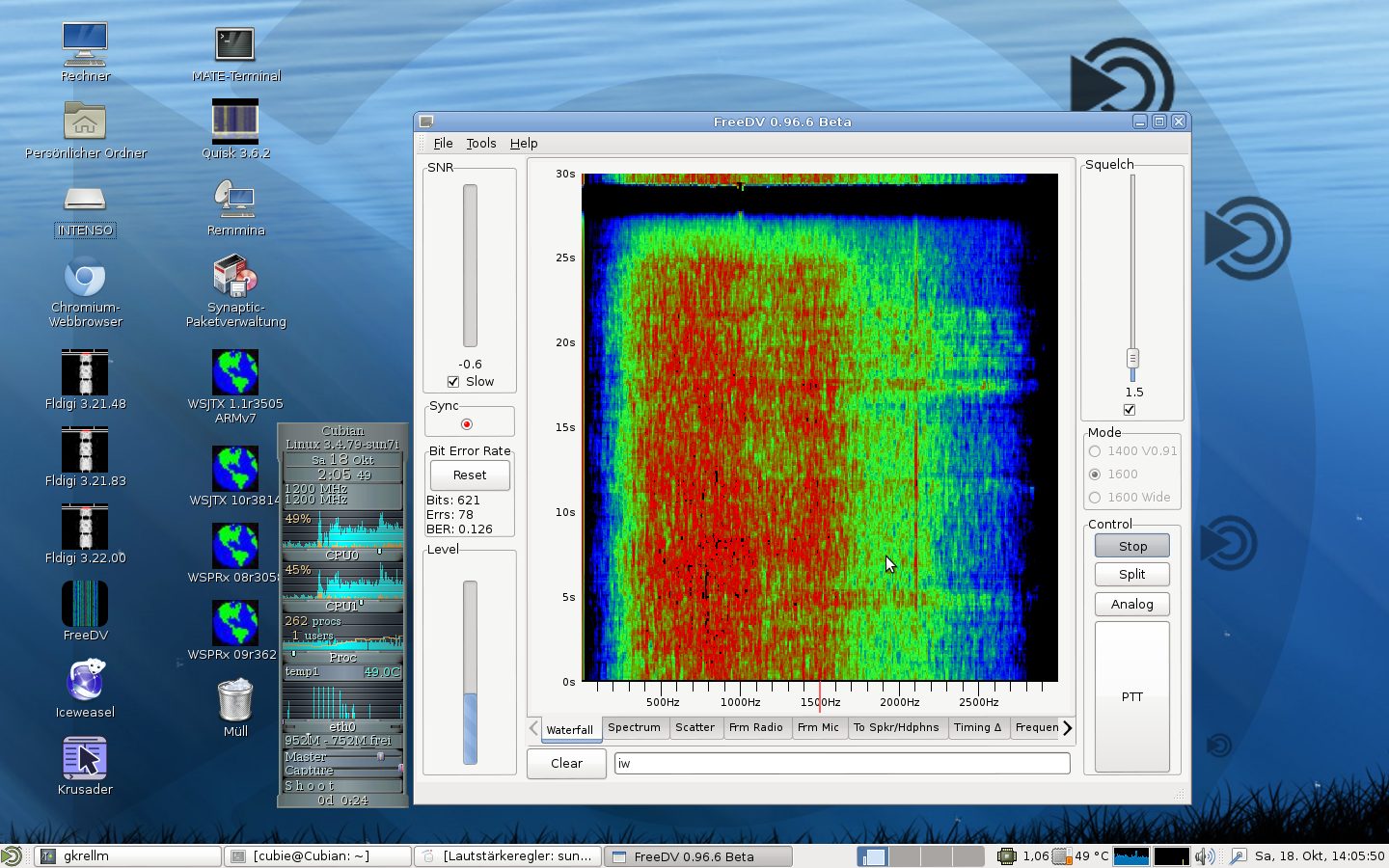1389x868 pixels.
Task: Launch MATE-Terminal from desktop
Action: (x=235, y=43)
